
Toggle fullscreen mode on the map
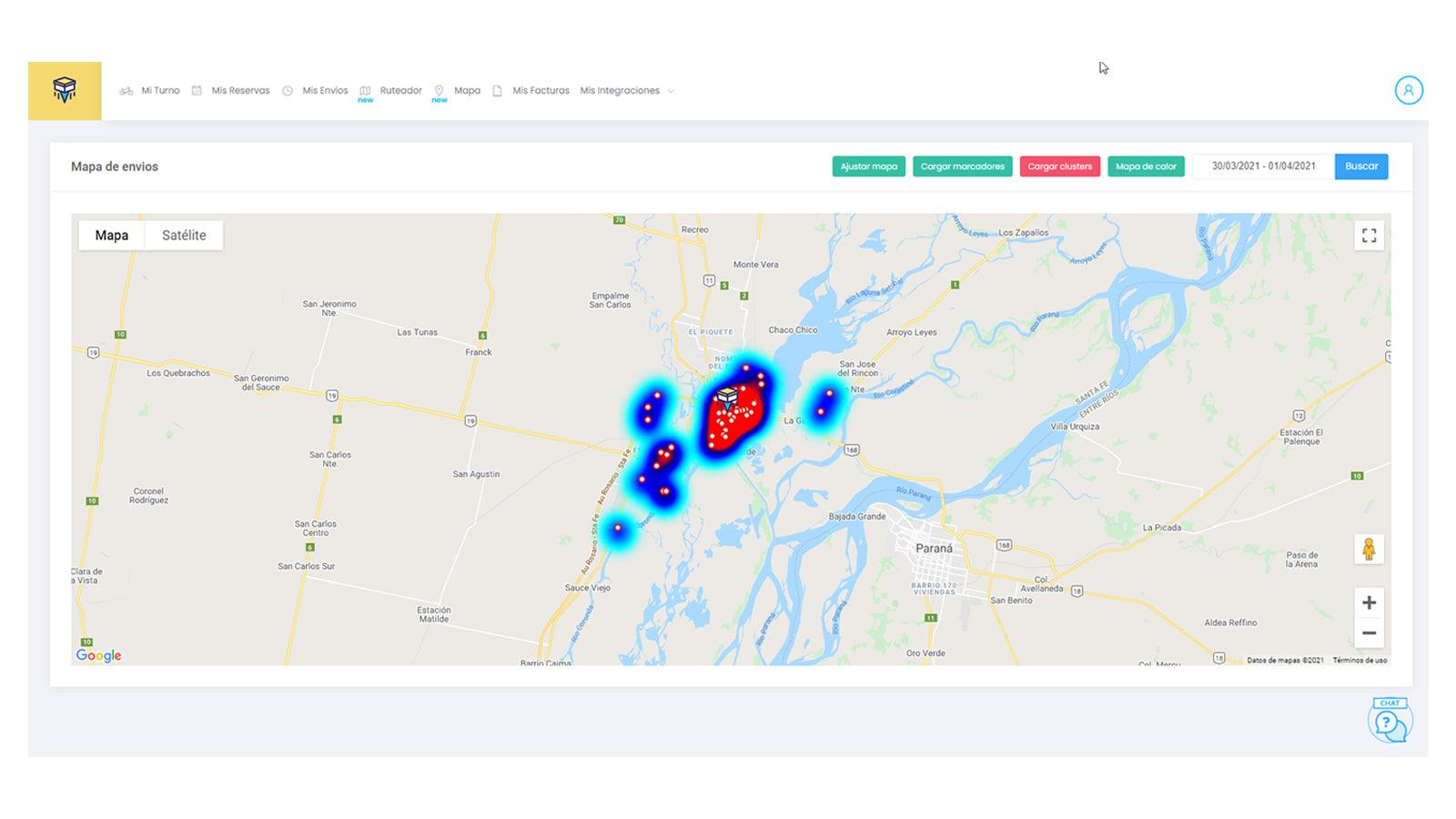(x=1369, y=235)
